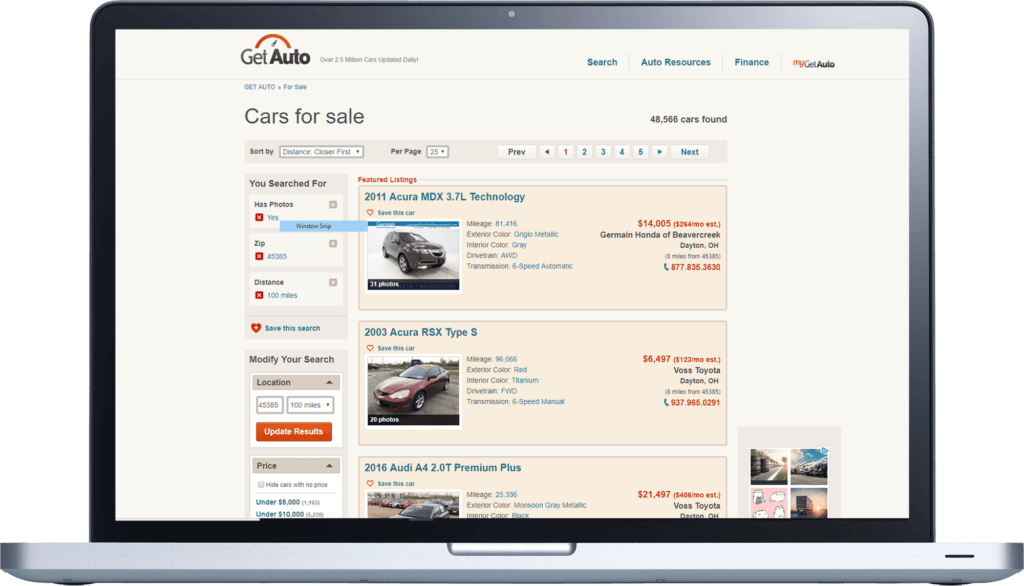Click heart icon for 2003 Acura RSX

point(370,348)
